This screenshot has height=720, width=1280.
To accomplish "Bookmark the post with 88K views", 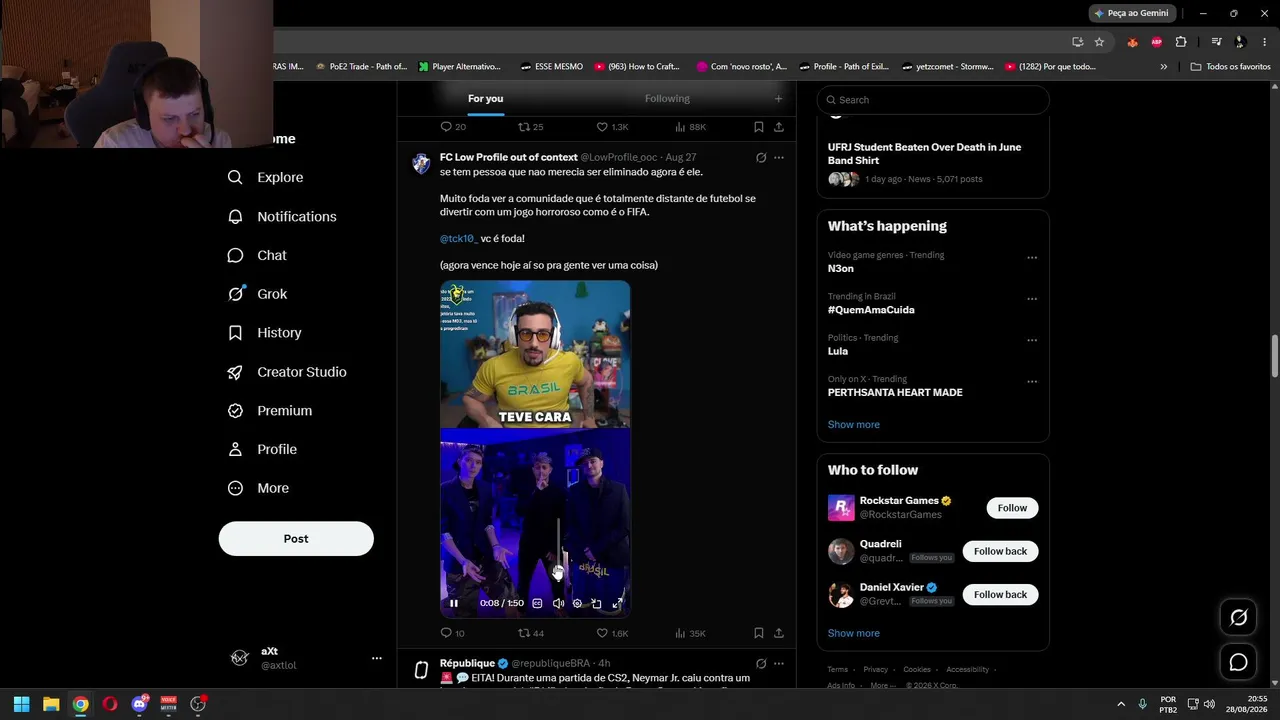I will click(759, 127).
